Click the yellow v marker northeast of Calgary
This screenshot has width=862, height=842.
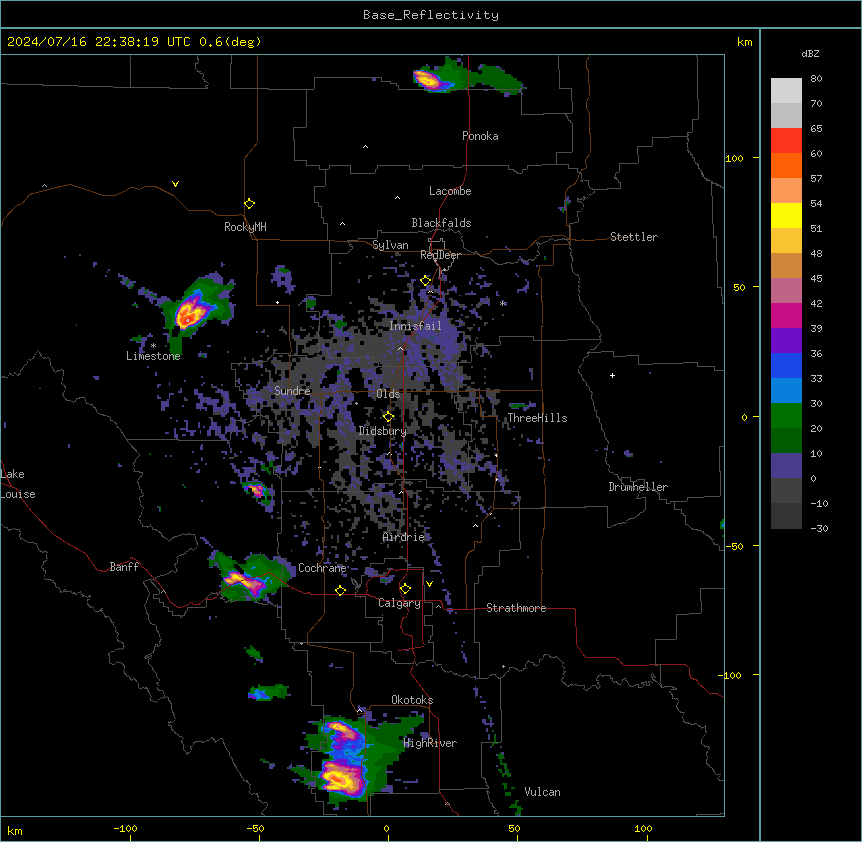(429, 584)
